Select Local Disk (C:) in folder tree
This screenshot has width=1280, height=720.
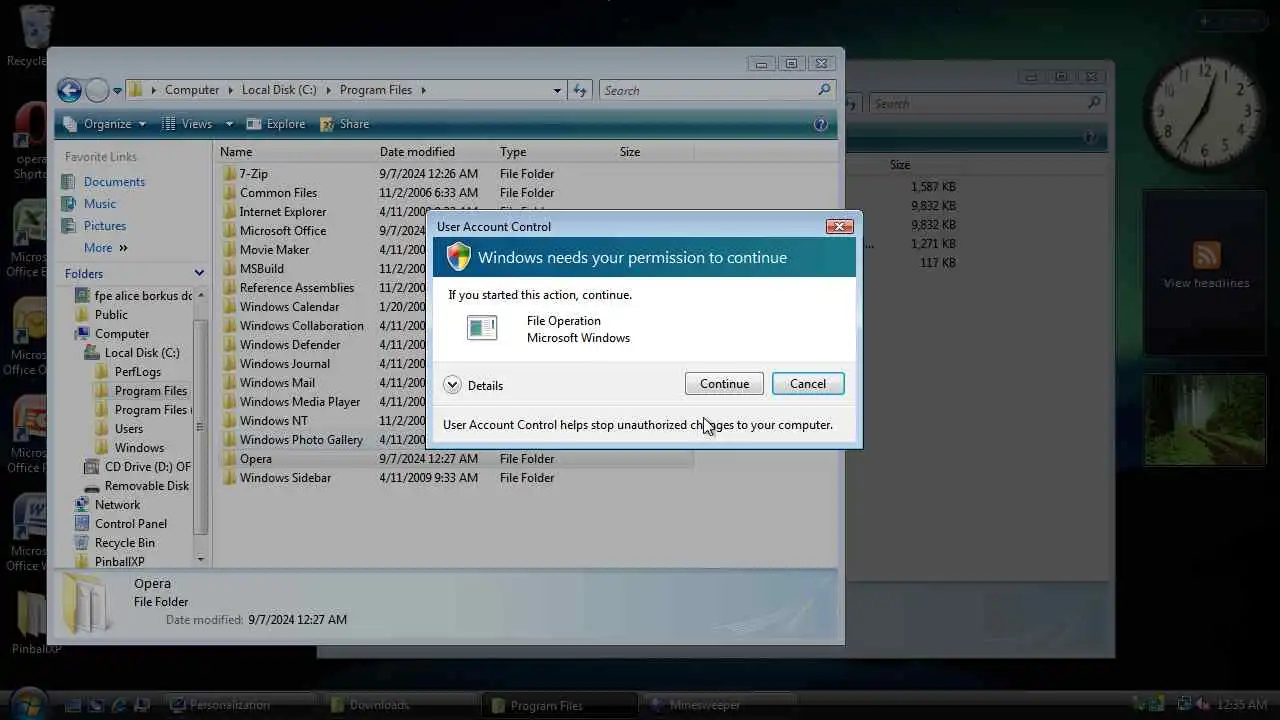142,353
